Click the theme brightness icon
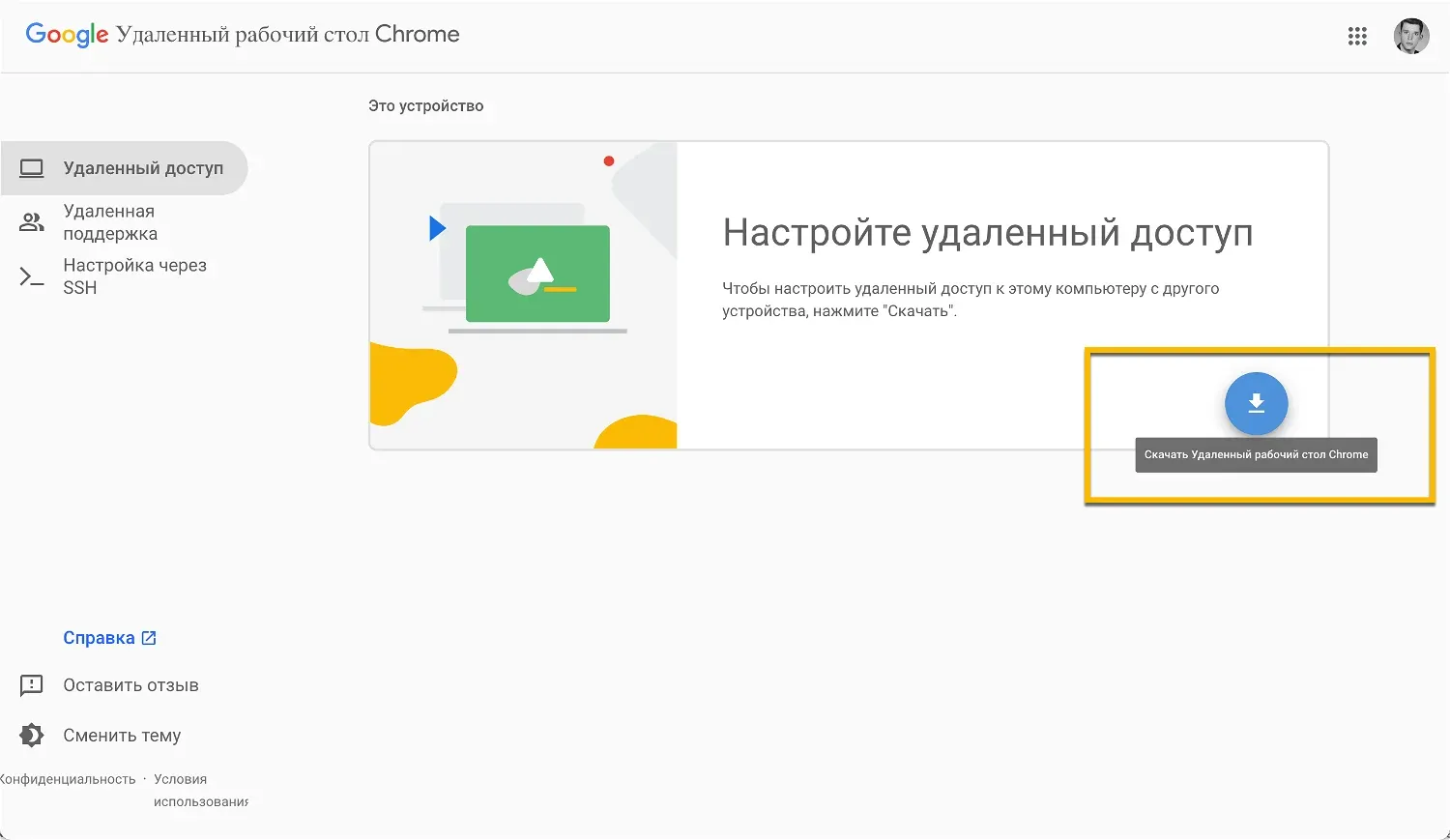This screenshot has height=840, width=1450. point(32,736)
